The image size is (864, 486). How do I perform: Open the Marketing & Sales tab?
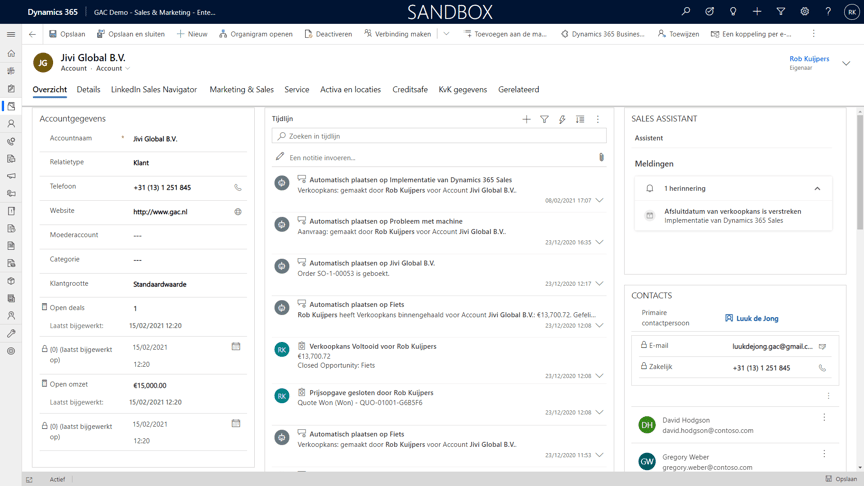241,89
